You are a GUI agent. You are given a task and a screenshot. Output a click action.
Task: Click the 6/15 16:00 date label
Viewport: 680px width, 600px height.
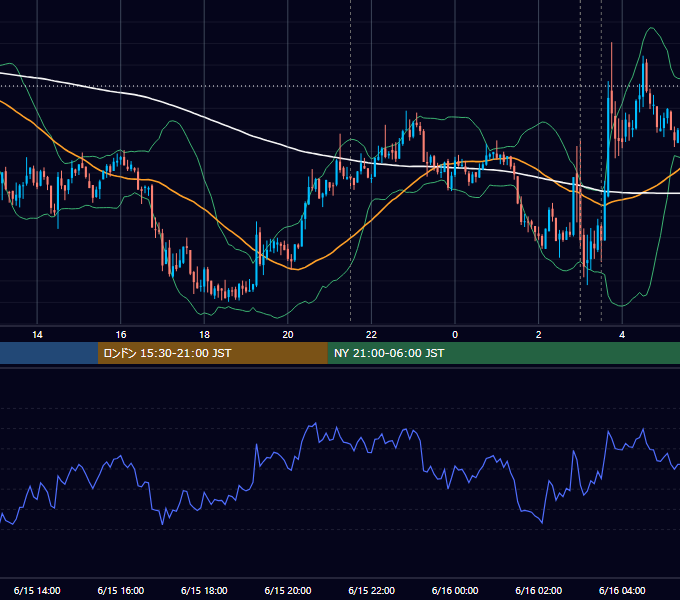[121, 590]
